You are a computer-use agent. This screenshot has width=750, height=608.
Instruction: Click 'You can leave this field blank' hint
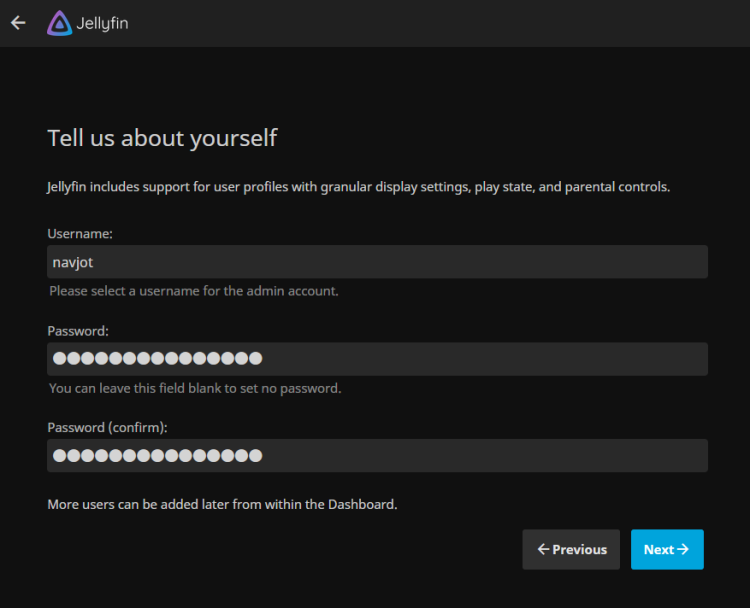pyautogui.click(x=195, y=388)
